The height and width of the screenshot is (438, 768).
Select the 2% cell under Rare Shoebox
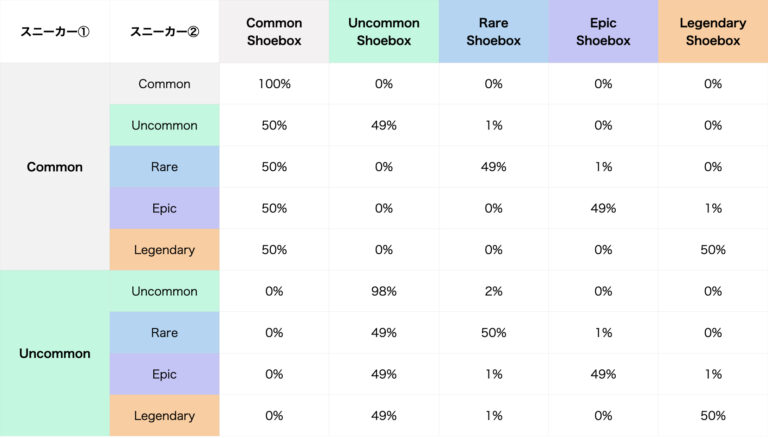tap(493, 291)
